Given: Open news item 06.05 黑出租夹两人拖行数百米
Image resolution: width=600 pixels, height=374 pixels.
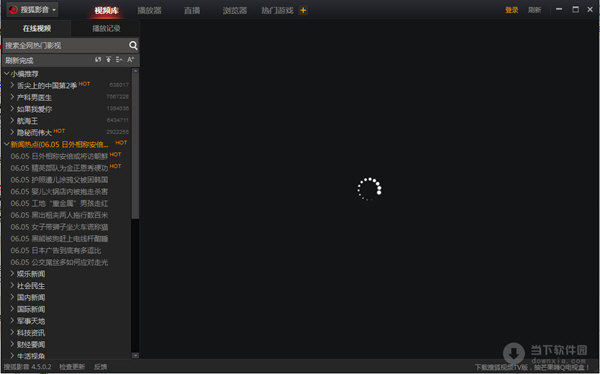Looking at the screenshot, I should coord(59,215).
